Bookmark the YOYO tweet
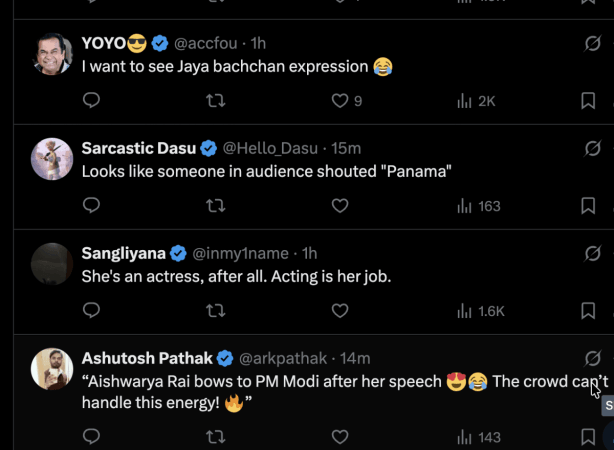This screenshot has width=614, height=450. tap(588, 100)
